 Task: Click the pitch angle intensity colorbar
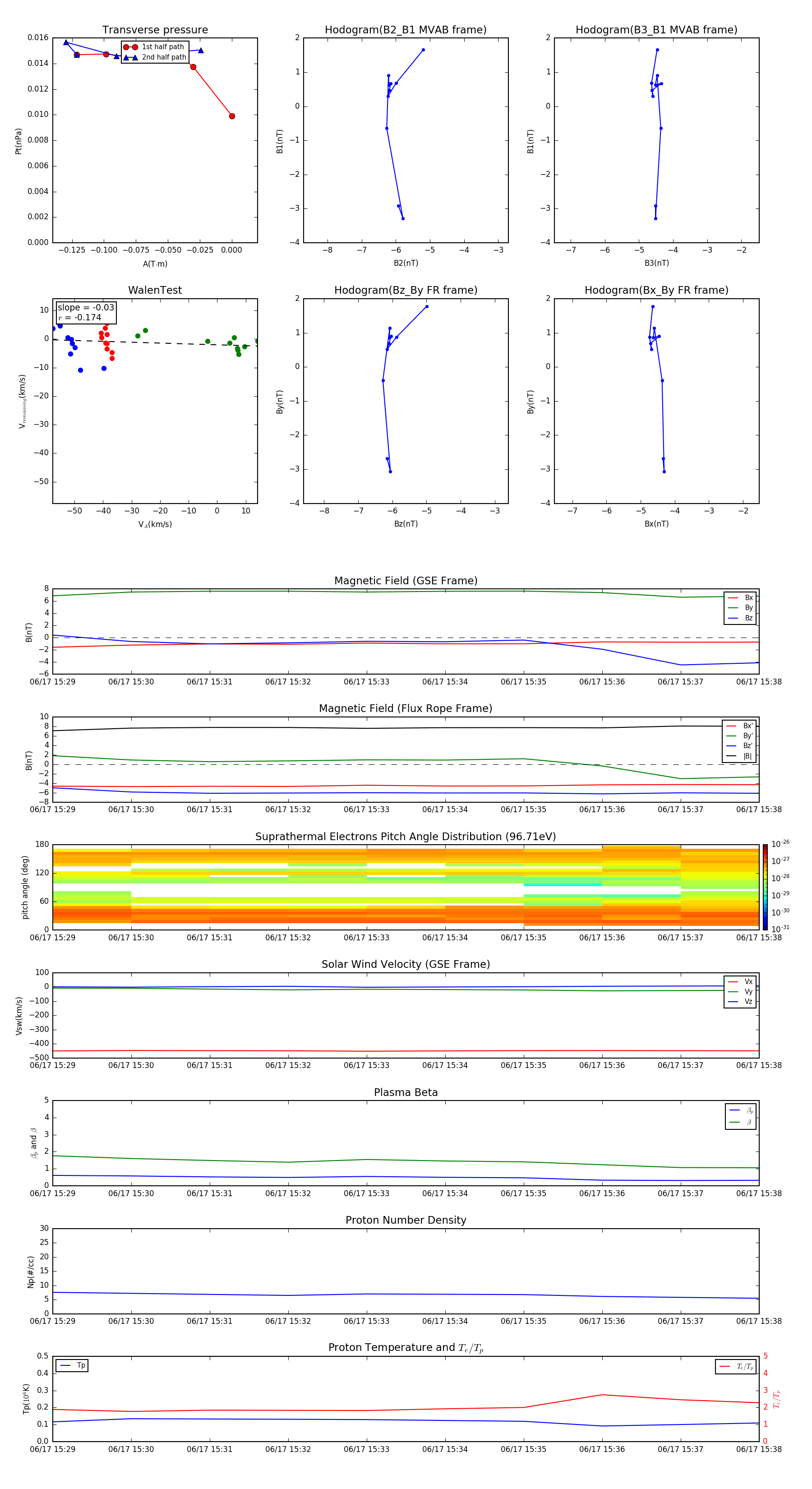click(765, 887)
